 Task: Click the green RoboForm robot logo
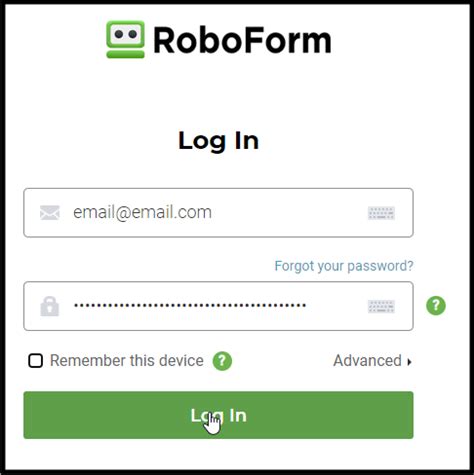click(x=125, y=39)
